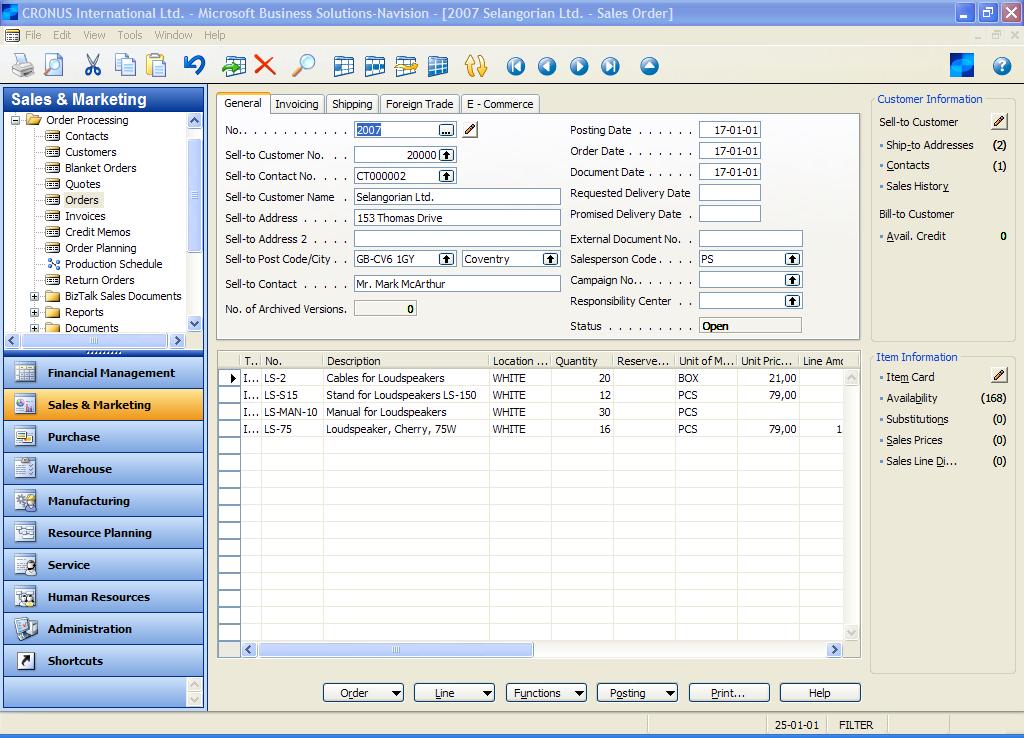Click the Cut scissors icon
The width and height of the screenshot is (1024, 738).
(x=93, y=65)
